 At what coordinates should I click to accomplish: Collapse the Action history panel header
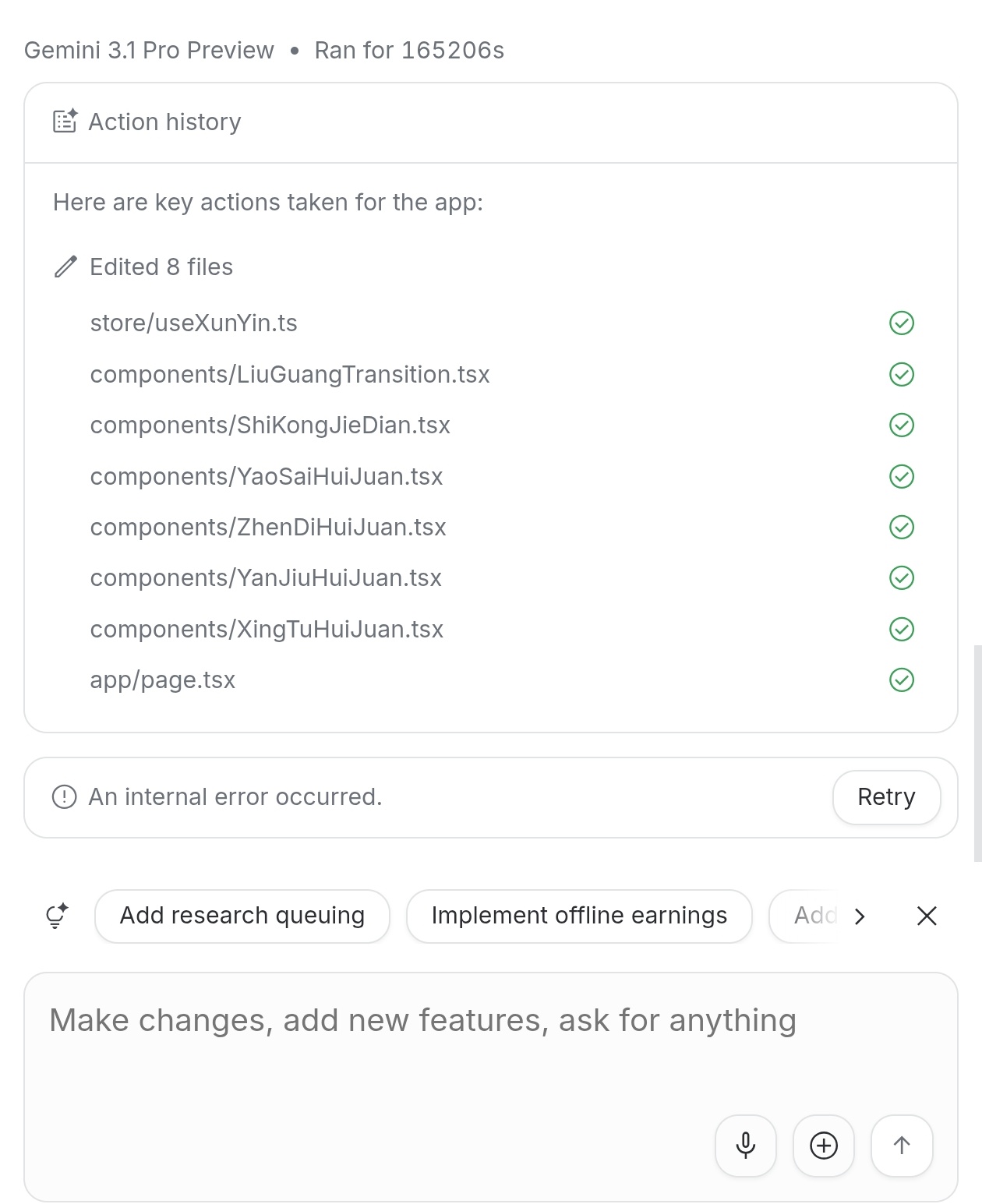(491, 122)
